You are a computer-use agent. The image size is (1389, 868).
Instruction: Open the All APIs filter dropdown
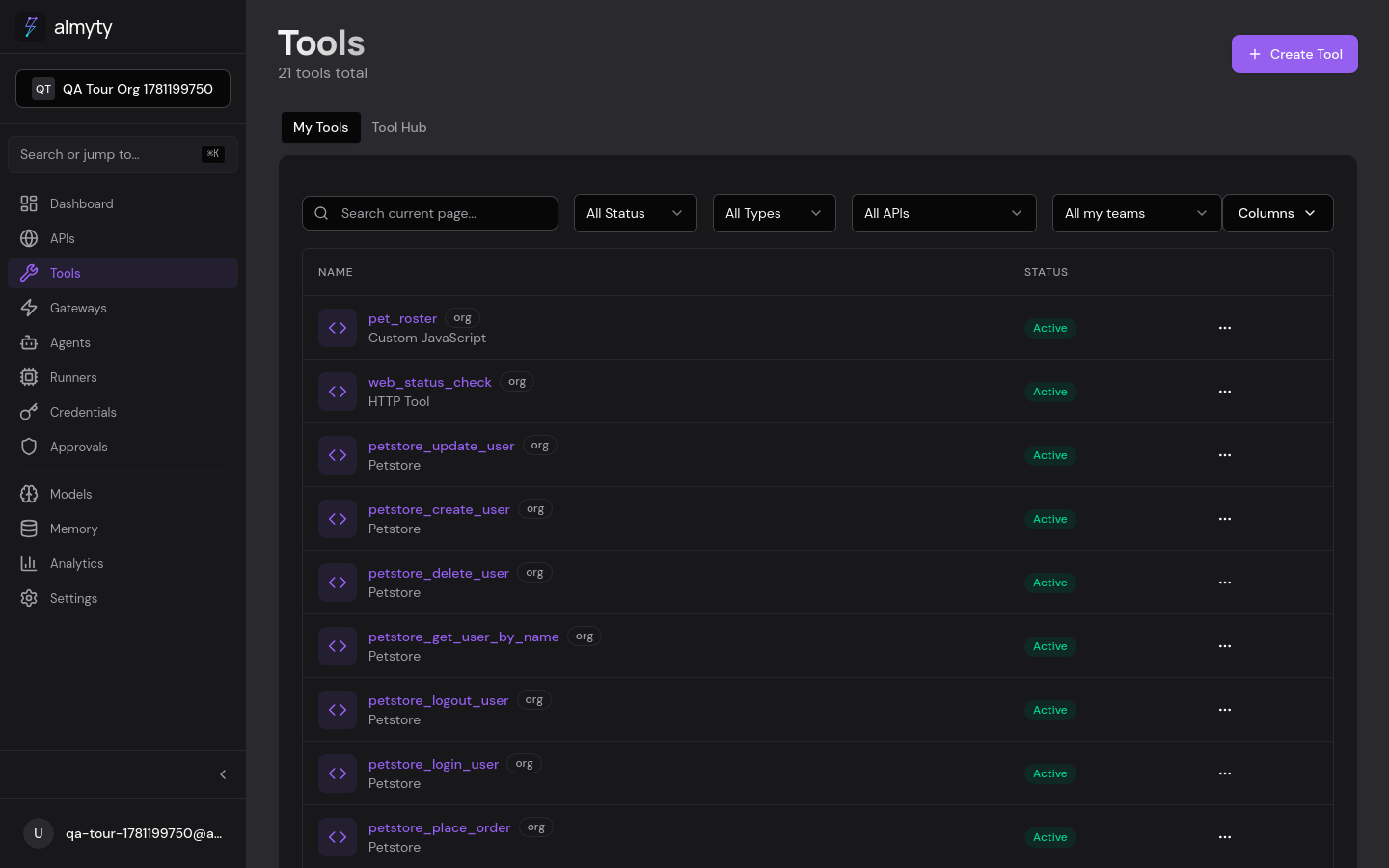[943, 213]
